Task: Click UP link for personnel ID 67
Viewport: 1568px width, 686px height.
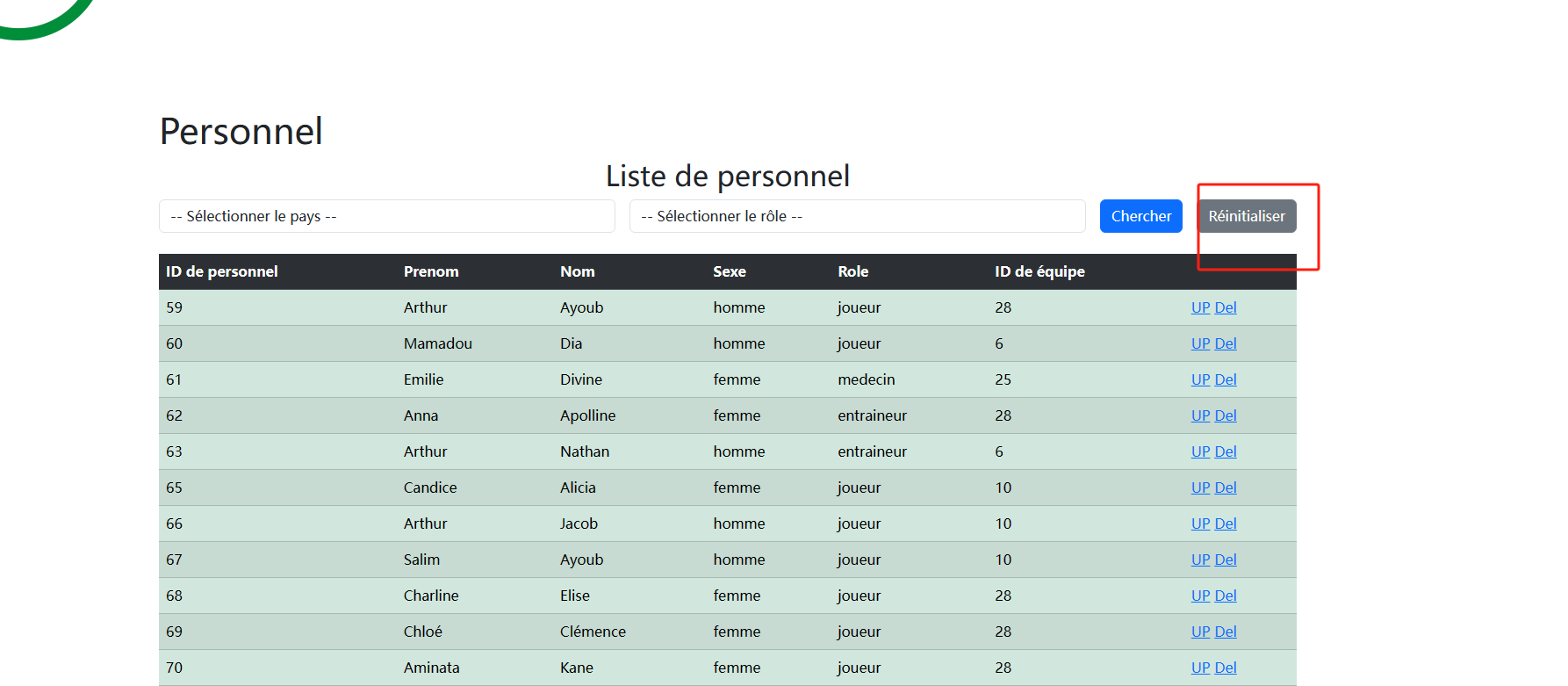Action: click(x=1200, y=560)
